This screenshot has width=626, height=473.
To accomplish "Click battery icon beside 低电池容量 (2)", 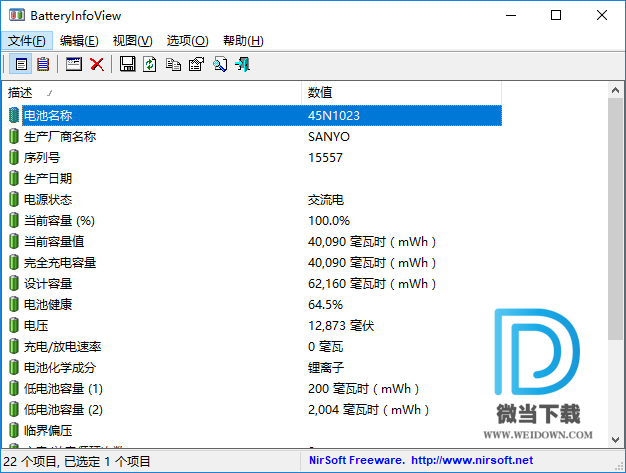I will coord(14,410).
